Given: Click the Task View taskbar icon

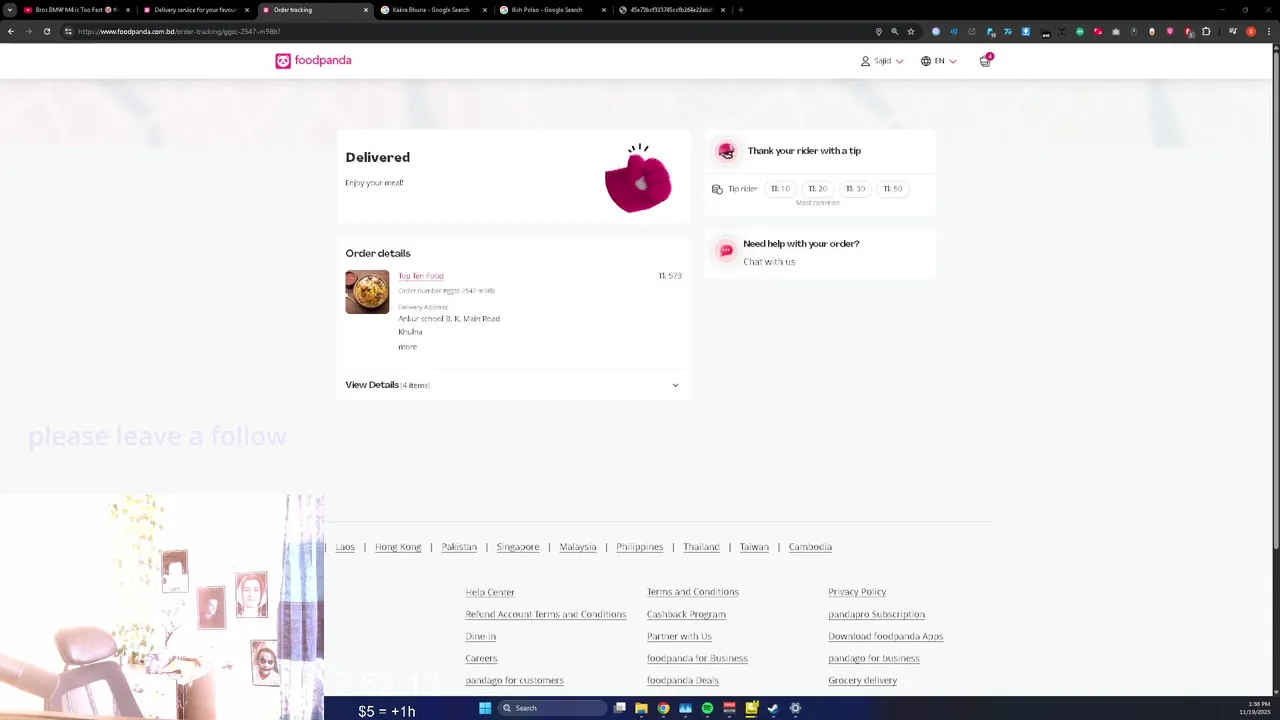Looking at the screenshot, I should (620, 708).
